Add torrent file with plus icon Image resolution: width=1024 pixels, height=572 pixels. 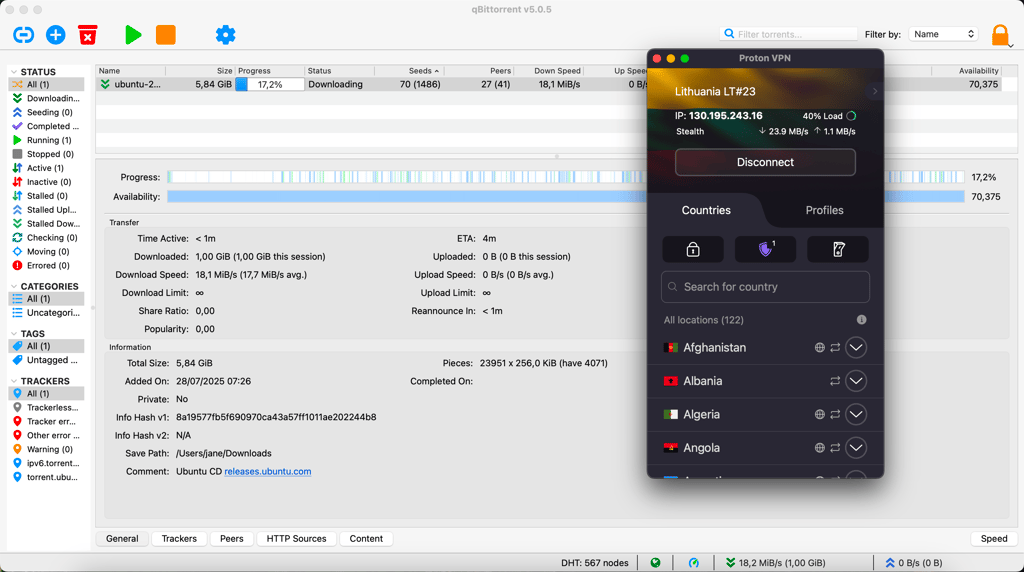[56, 35]
